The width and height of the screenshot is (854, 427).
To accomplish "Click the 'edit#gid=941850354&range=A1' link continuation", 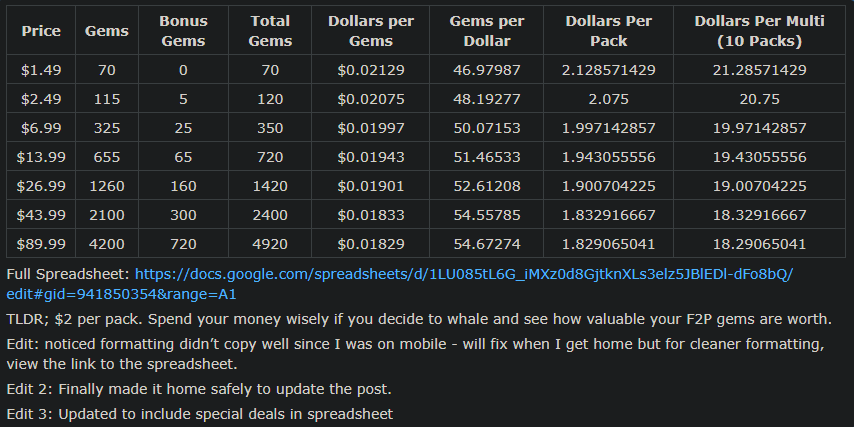I will 121,295.
